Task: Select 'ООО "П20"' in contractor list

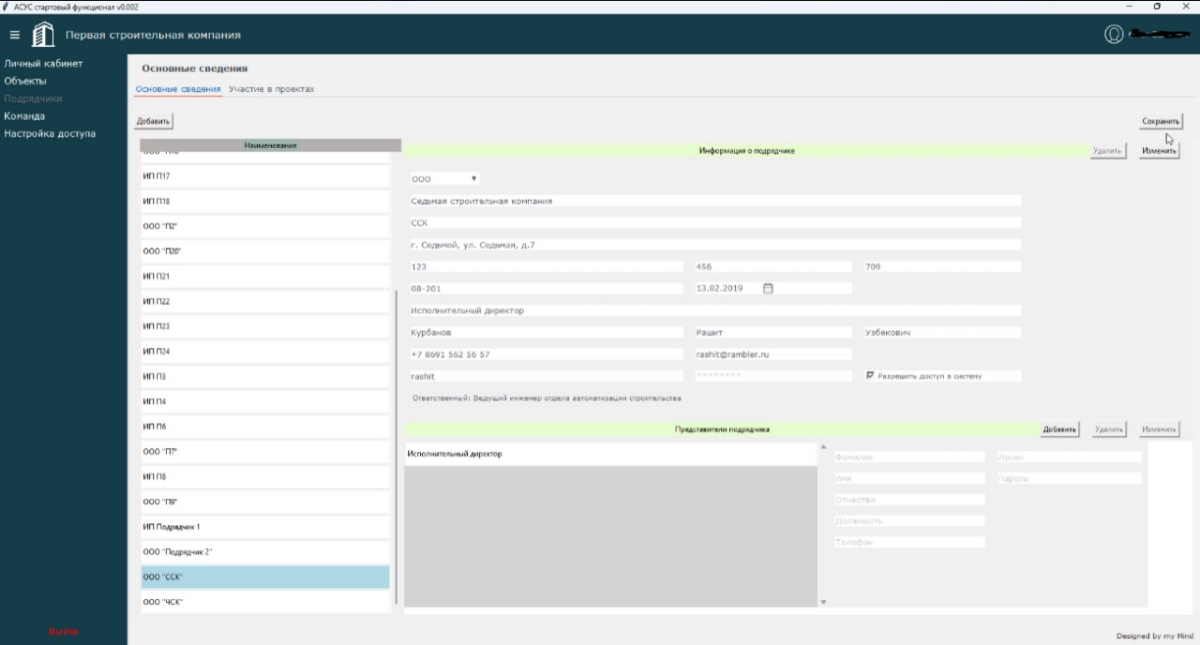Action: 265,251
